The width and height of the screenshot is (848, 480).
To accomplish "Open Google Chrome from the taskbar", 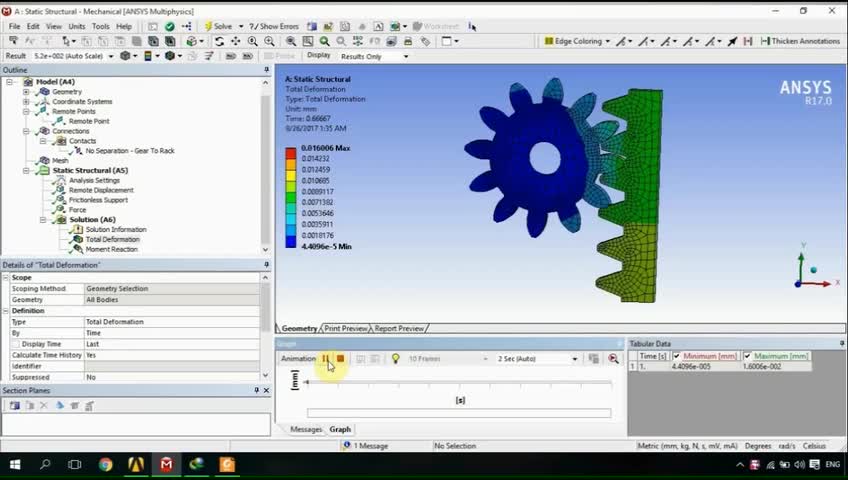I will pos(105,464).
